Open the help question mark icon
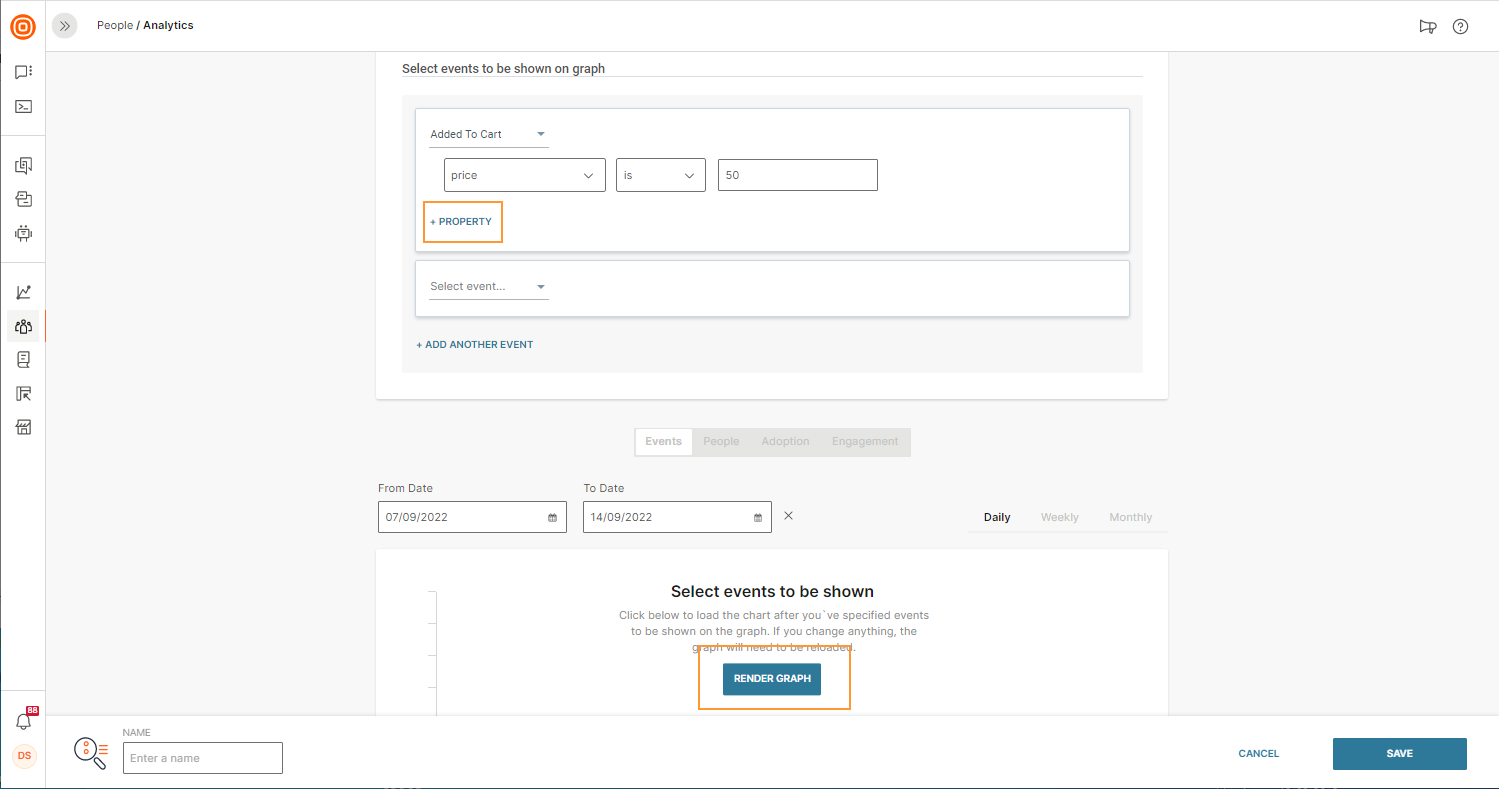The image size is (1499, 789). pos(1460,27)
